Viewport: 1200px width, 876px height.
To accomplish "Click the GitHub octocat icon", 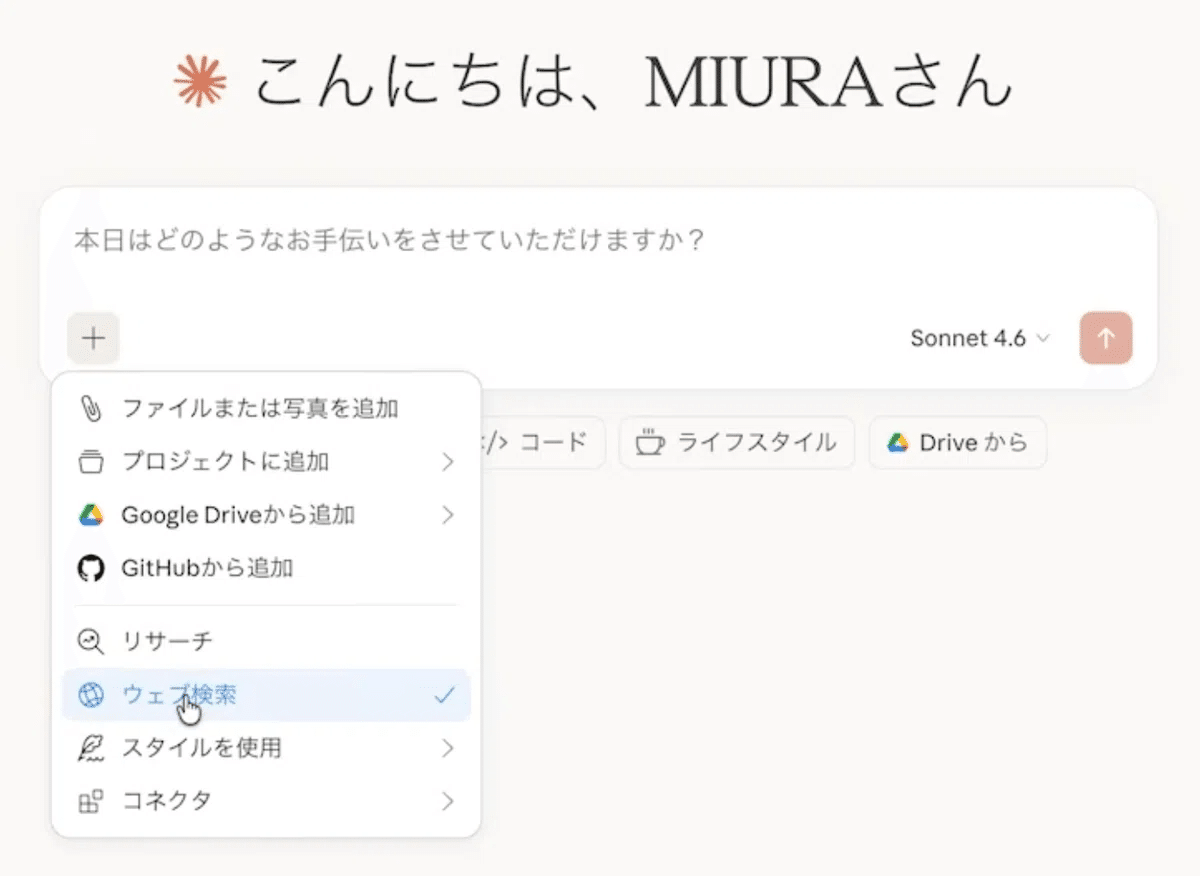I will 91,568.
